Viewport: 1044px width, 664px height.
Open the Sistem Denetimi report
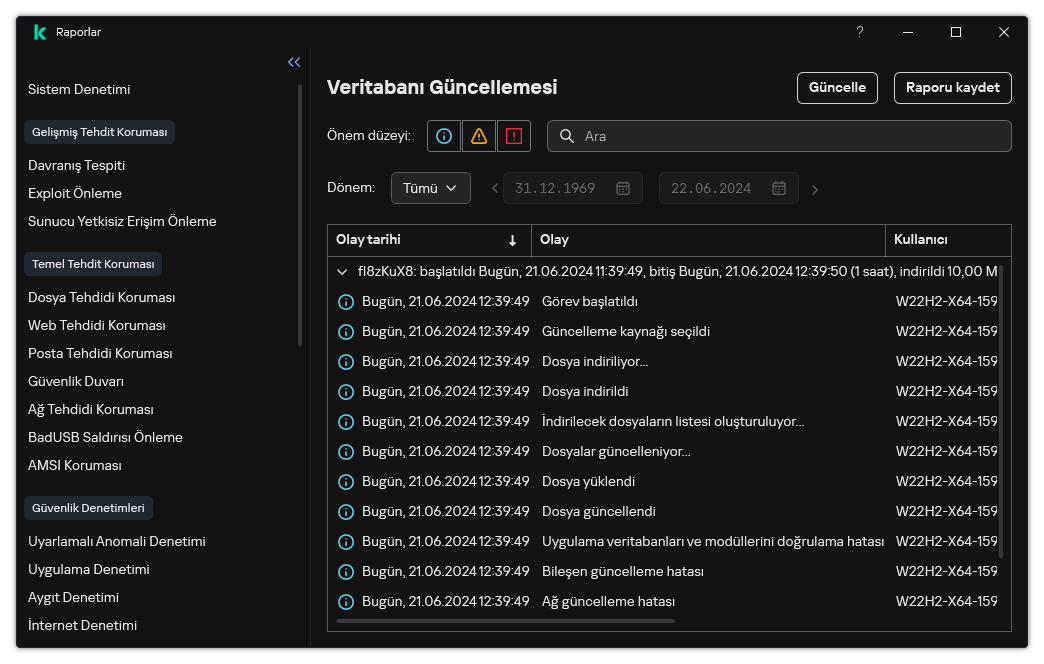79,89
